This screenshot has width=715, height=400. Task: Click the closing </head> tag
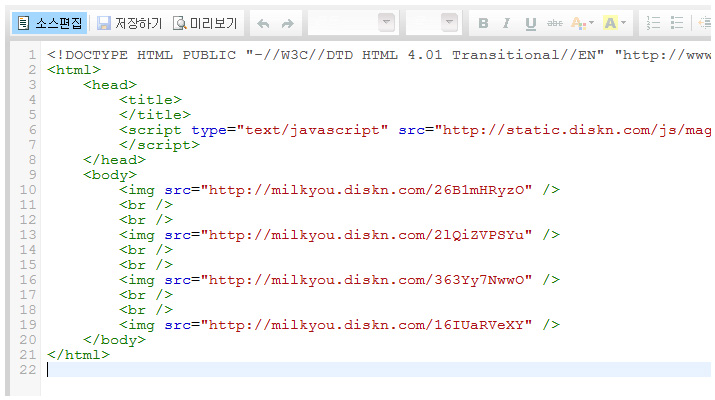114,160
